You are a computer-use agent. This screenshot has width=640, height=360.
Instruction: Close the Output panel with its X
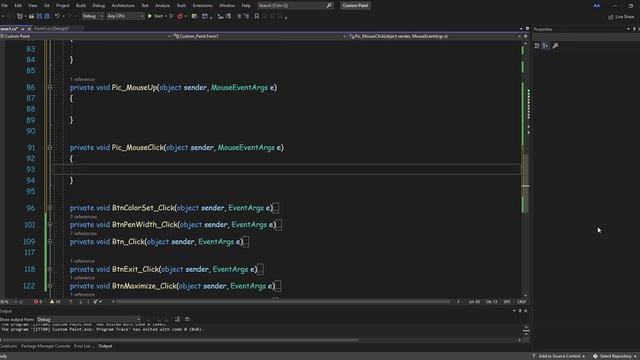click(x=526, y=311)
